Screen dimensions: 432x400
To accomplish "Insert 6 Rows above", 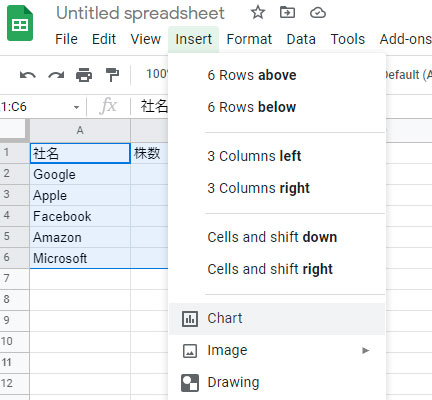I will (x=277, y=75).
